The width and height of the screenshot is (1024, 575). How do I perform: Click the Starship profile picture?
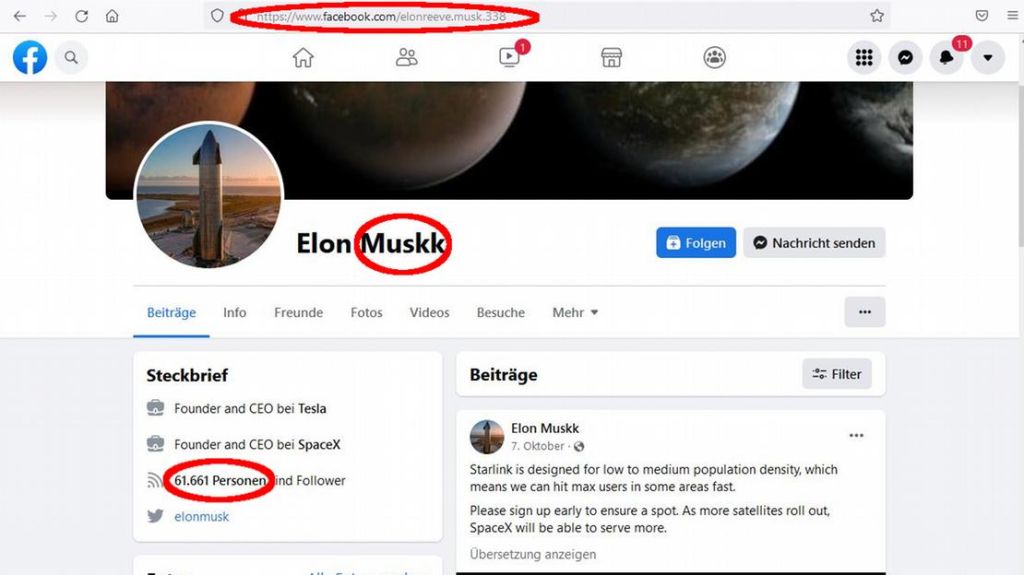tap(209, 195)
